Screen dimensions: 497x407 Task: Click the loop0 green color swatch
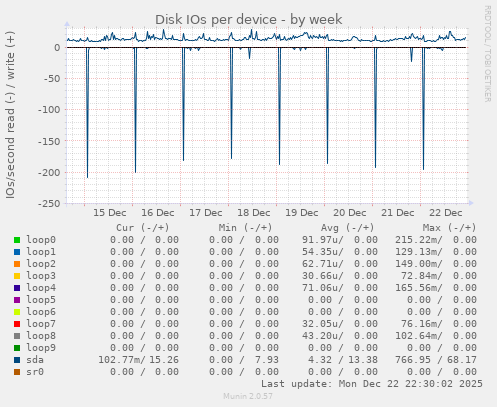point(17,240)
